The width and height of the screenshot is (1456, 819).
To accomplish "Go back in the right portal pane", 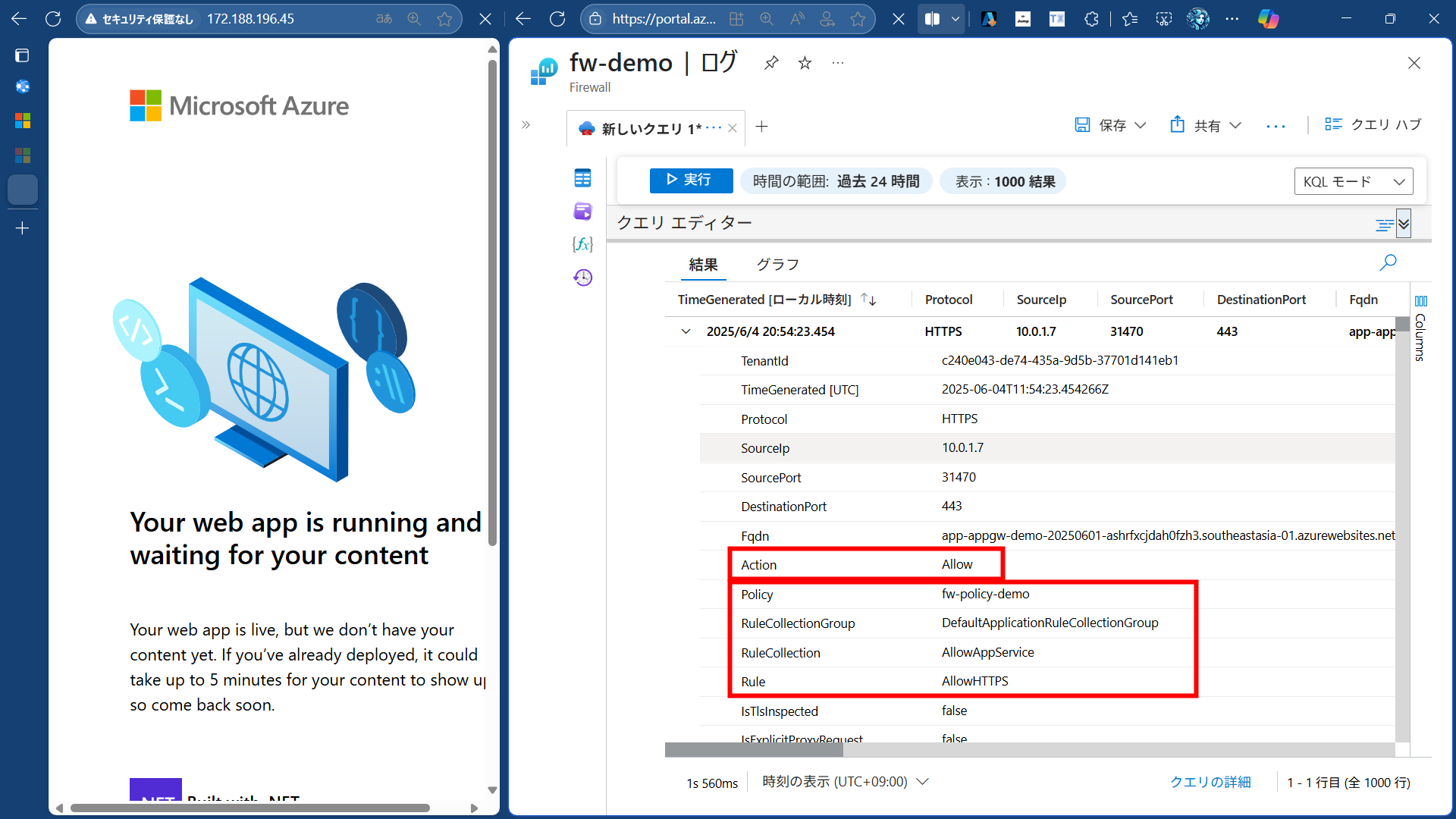I will pos(523,19).
